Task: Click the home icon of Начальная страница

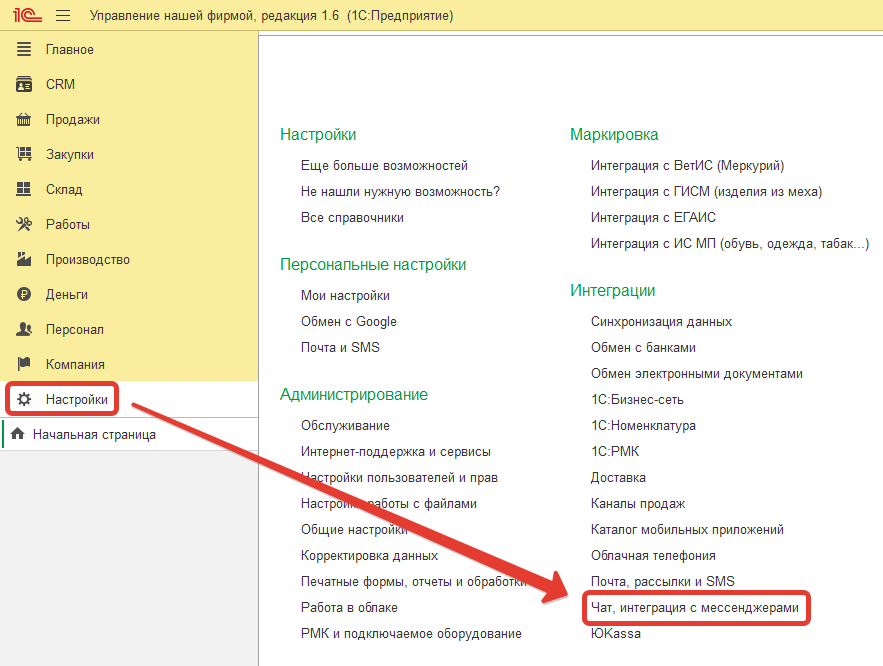Action: [x=17, y=434]
